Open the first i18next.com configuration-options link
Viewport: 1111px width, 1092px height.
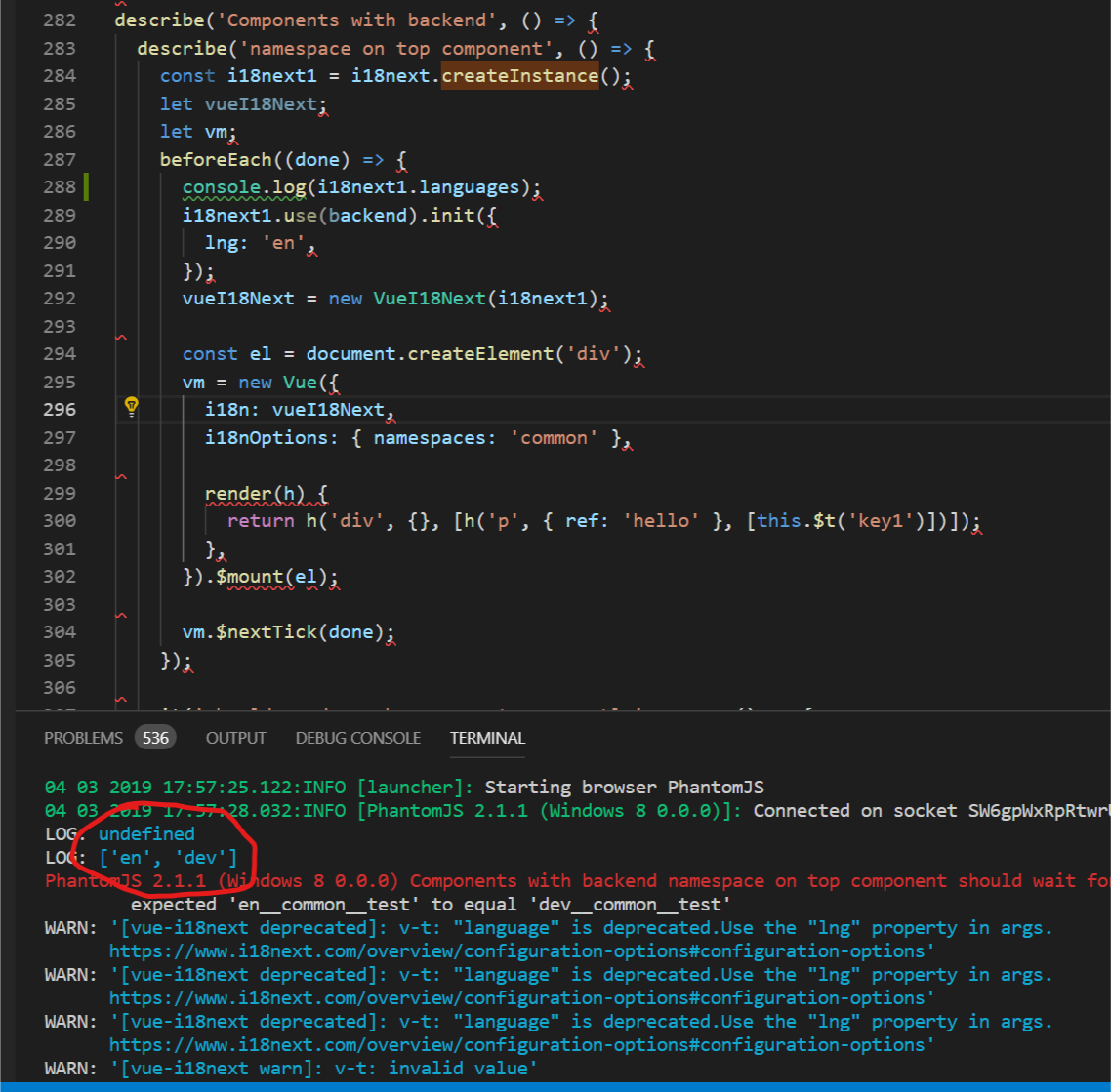[520, 951]
